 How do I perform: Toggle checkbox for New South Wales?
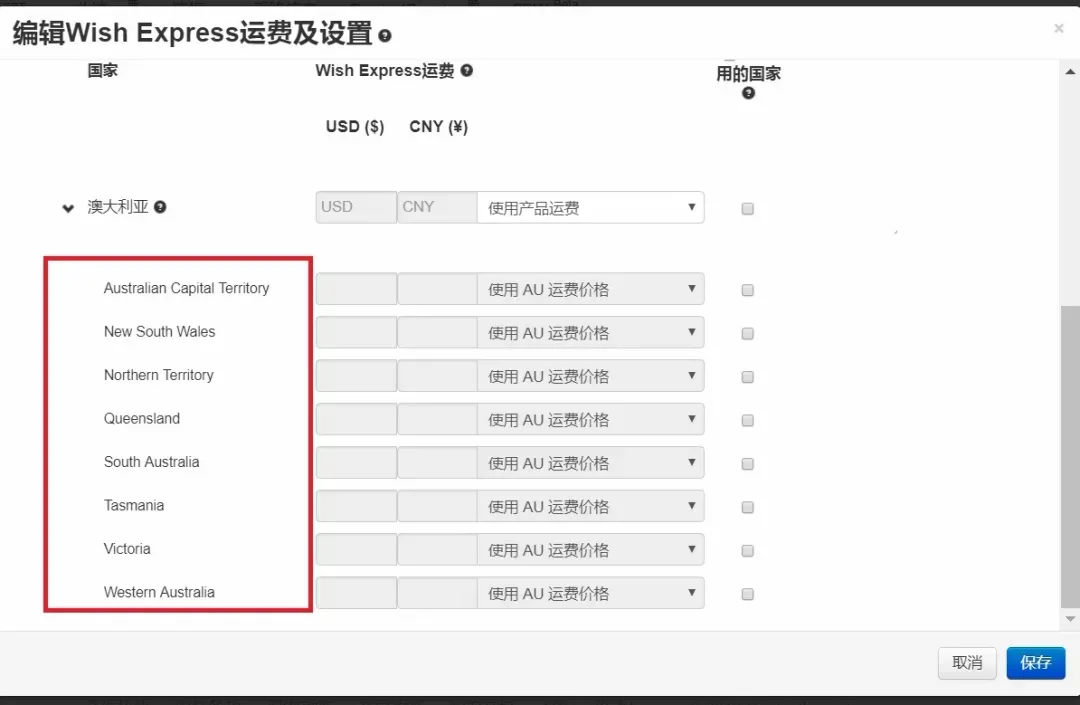[x=747, y=333]
